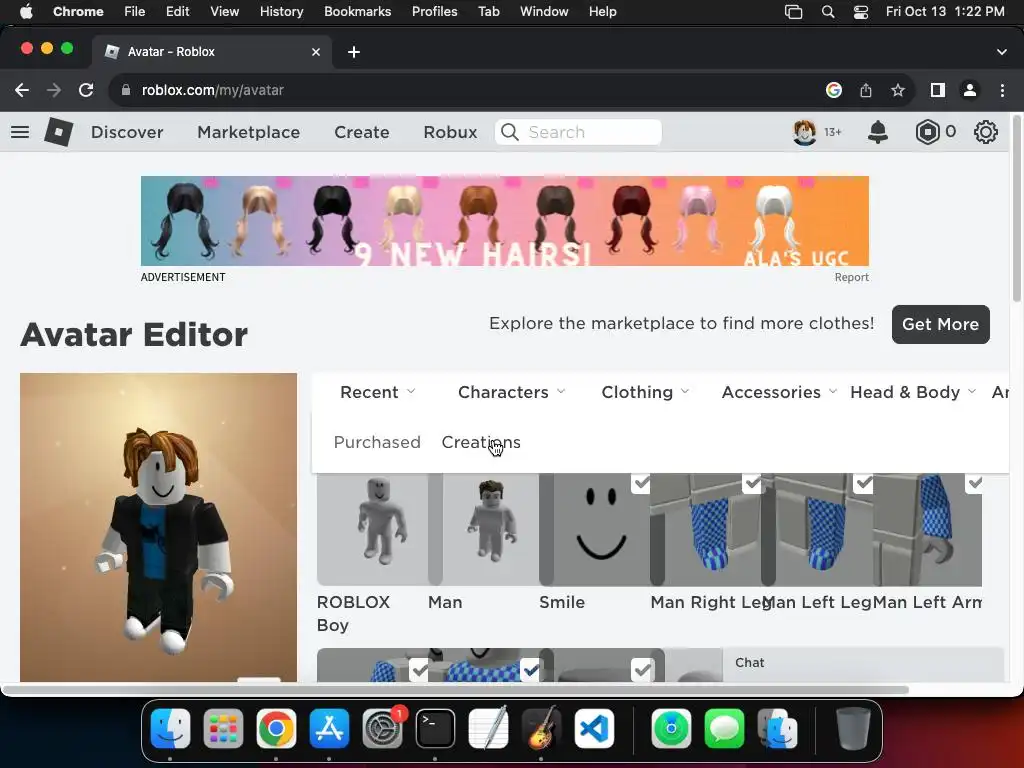
Task: Click the avatar 3D preview image
Action: [x=158, y=528]
